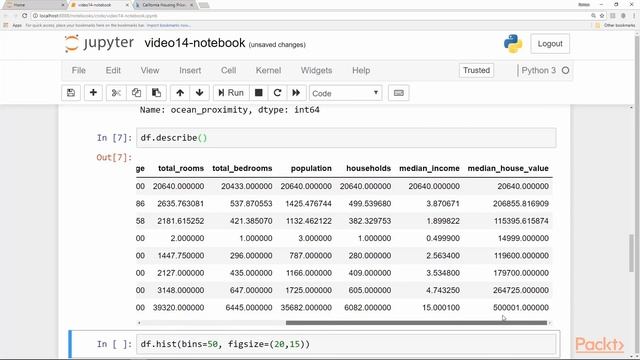Move the selected cell up with the arrow
The height and width of the screenshot is (360, 640).
[180, 93]
